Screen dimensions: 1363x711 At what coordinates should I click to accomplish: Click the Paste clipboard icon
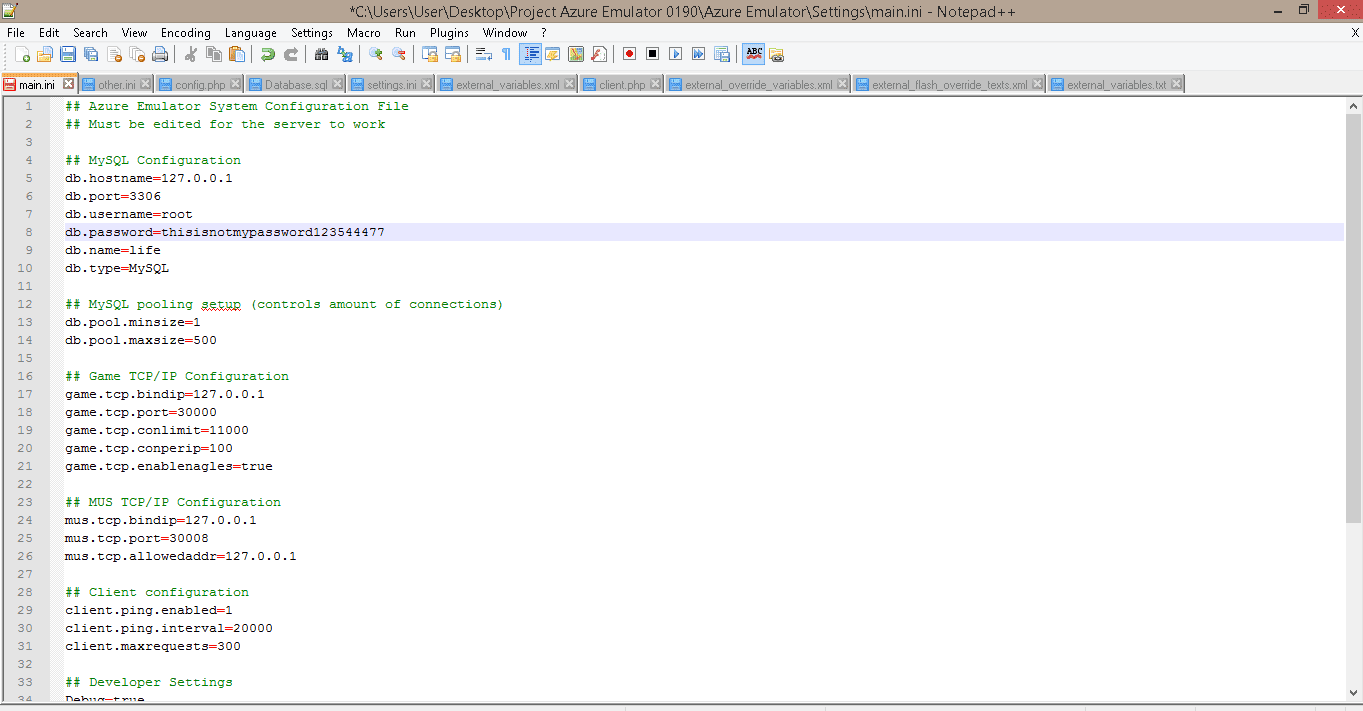coord(236,54)
